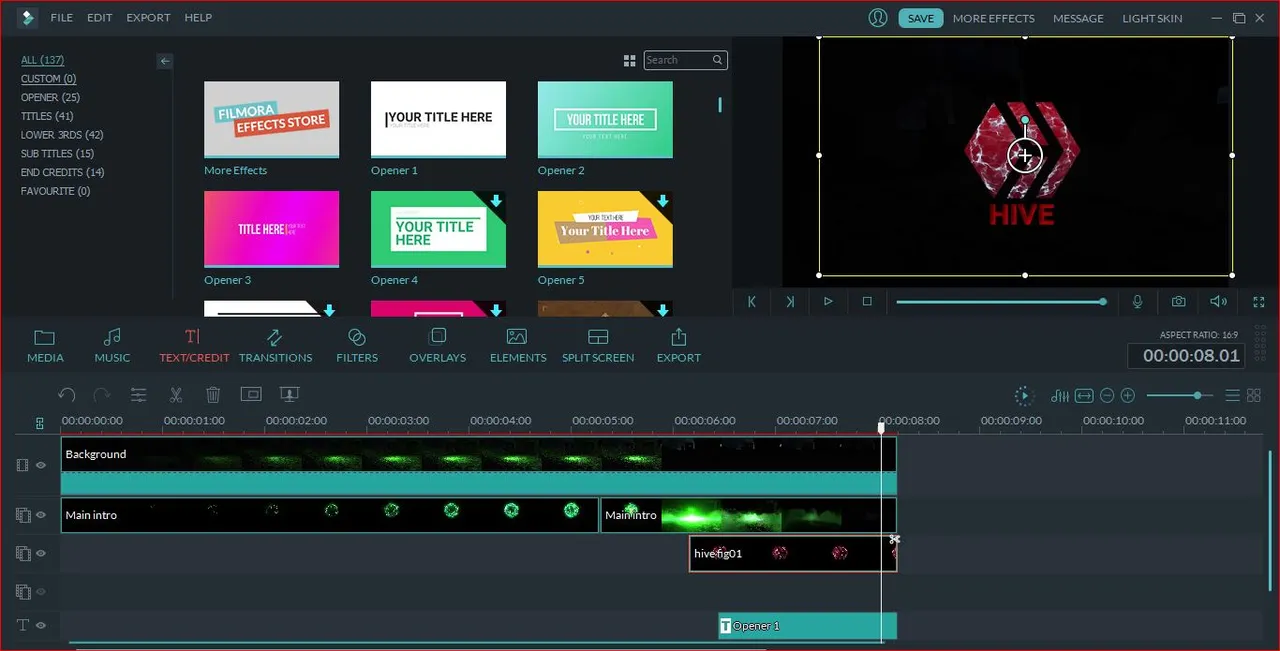Switch to LIGHT SKIN
The height and width of the screenshot is (651, 1280).
point(1152,18)
